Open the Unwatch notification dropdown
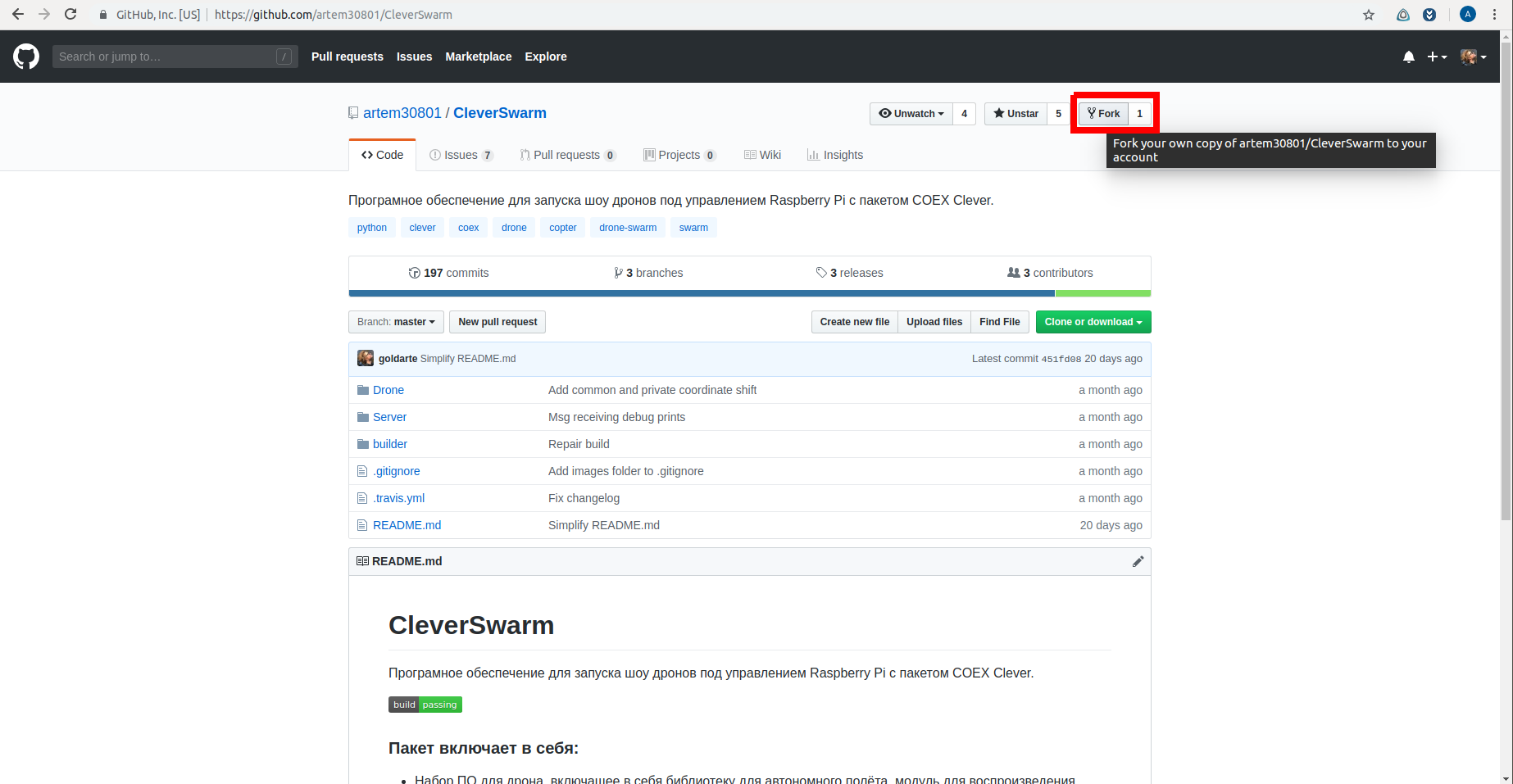1513x784 pixels. (x=911, y=114)
